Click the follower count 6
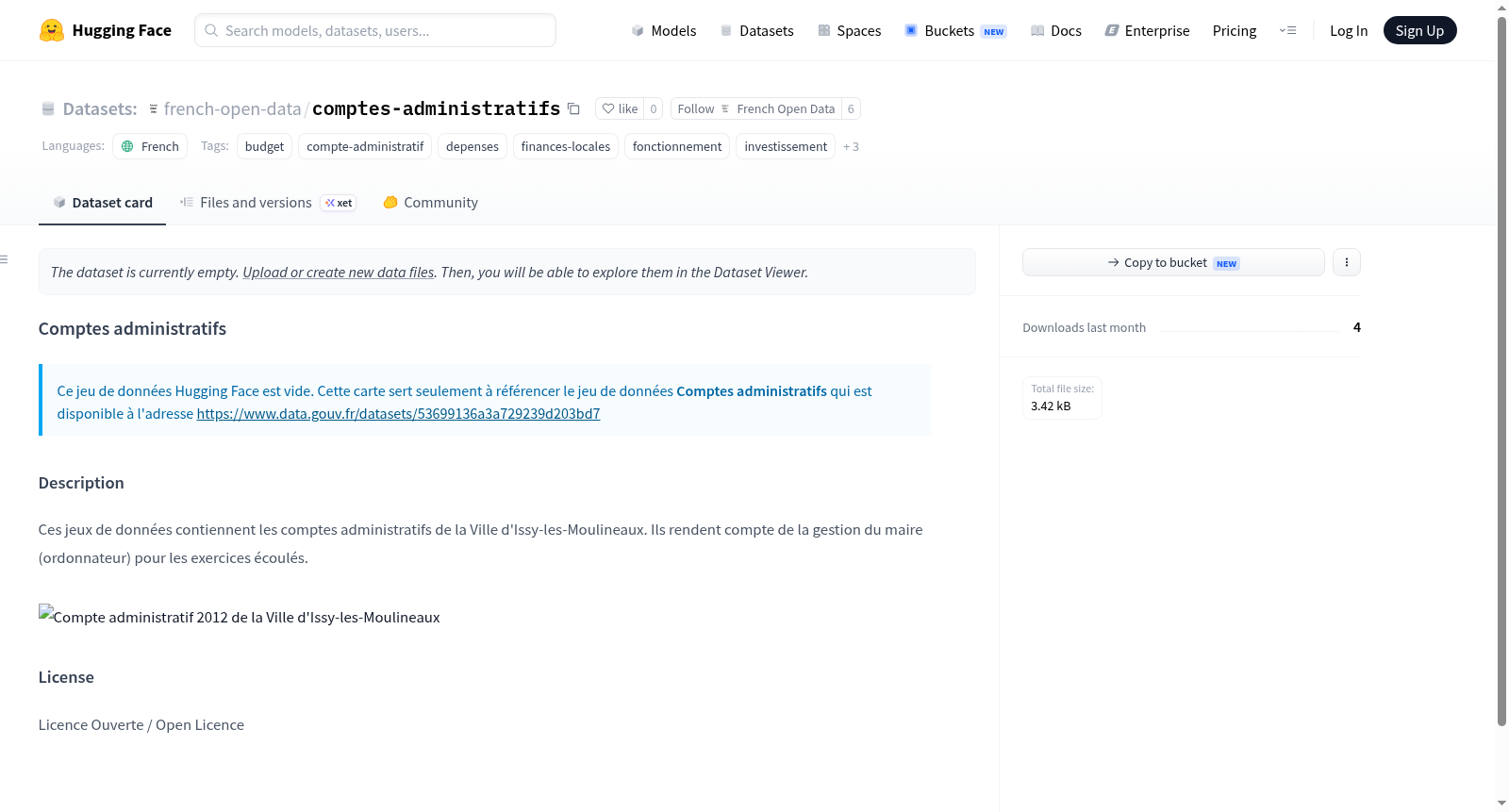The height and width of the screenshot is (812, 1509). pos(851,108)
